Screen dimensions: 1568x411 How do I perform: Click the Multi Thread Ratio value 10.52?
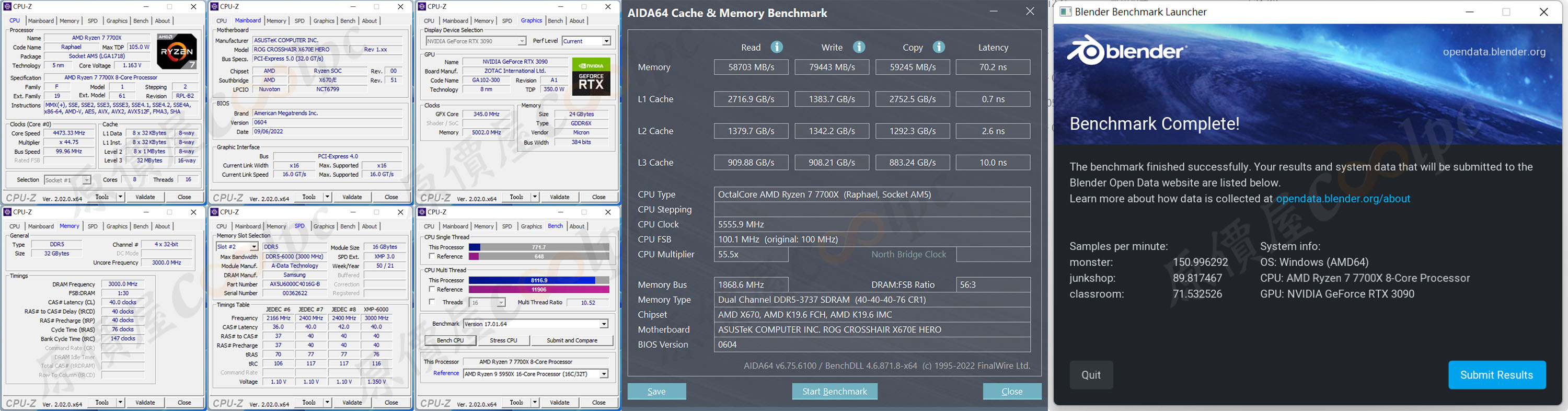click(x=587, y=303)
